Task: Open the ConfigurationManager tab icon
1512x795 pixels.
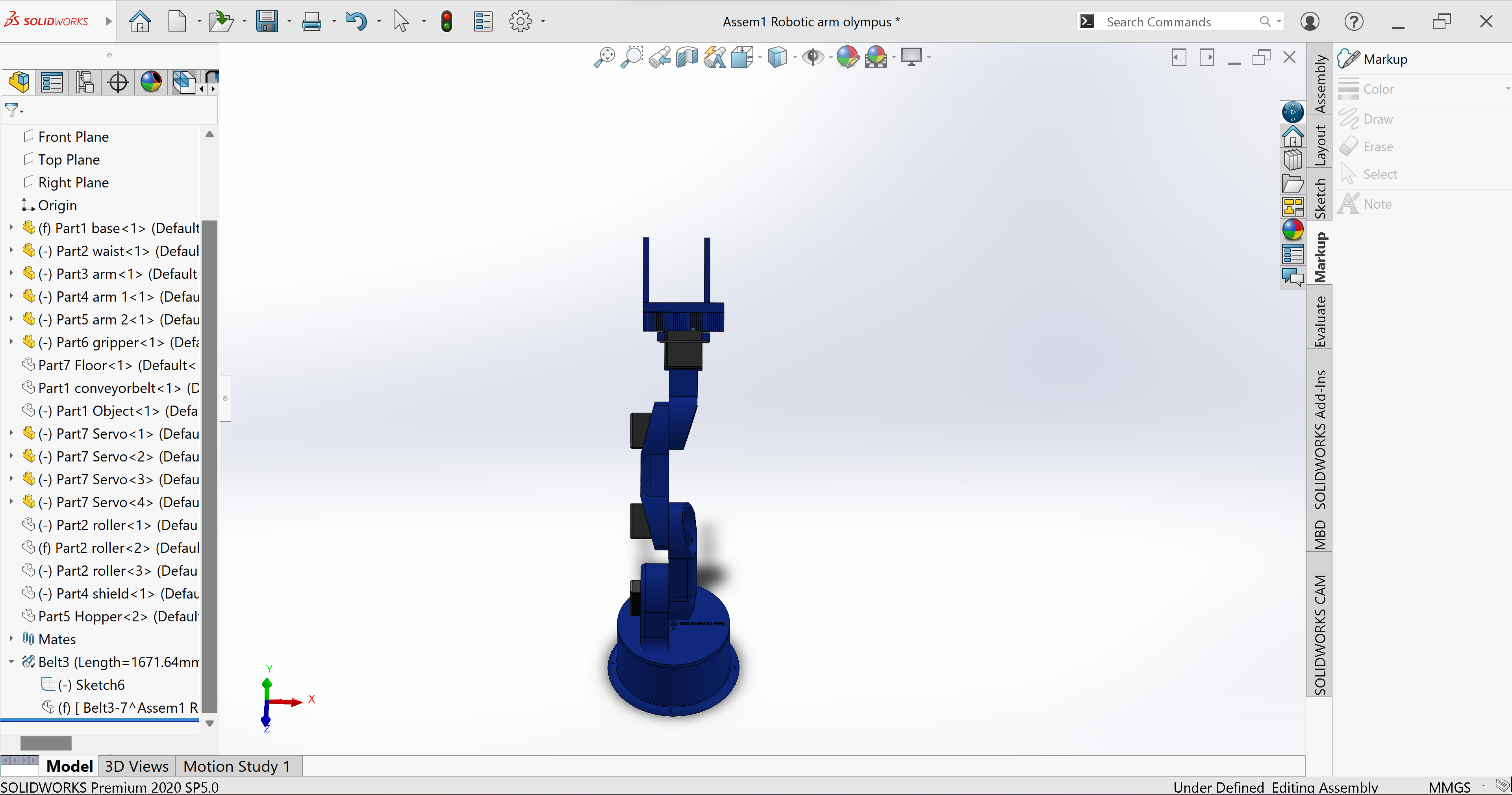Action: click(x=85, y=82)
